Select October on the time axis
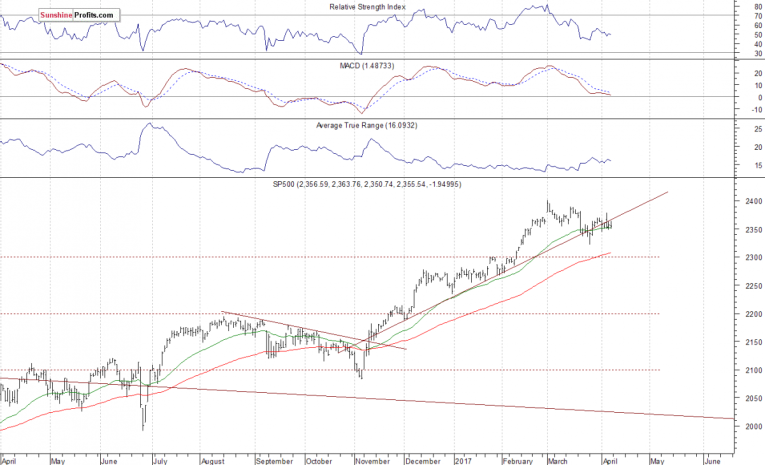The height and width of the screenshot is (465, 765). coord(319,462)
